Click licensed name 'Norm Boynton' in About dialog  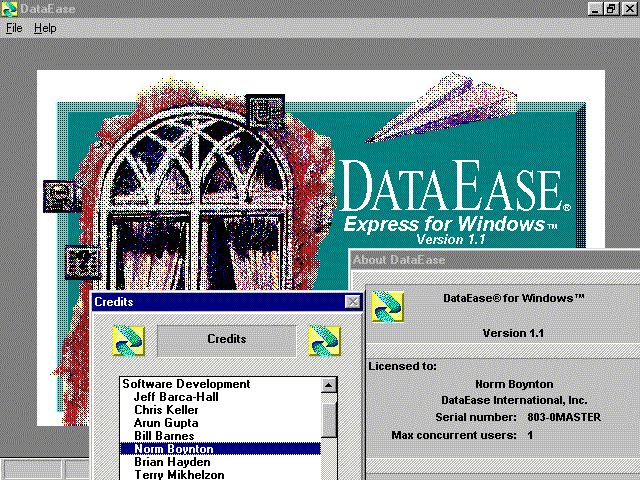(514, 384)
